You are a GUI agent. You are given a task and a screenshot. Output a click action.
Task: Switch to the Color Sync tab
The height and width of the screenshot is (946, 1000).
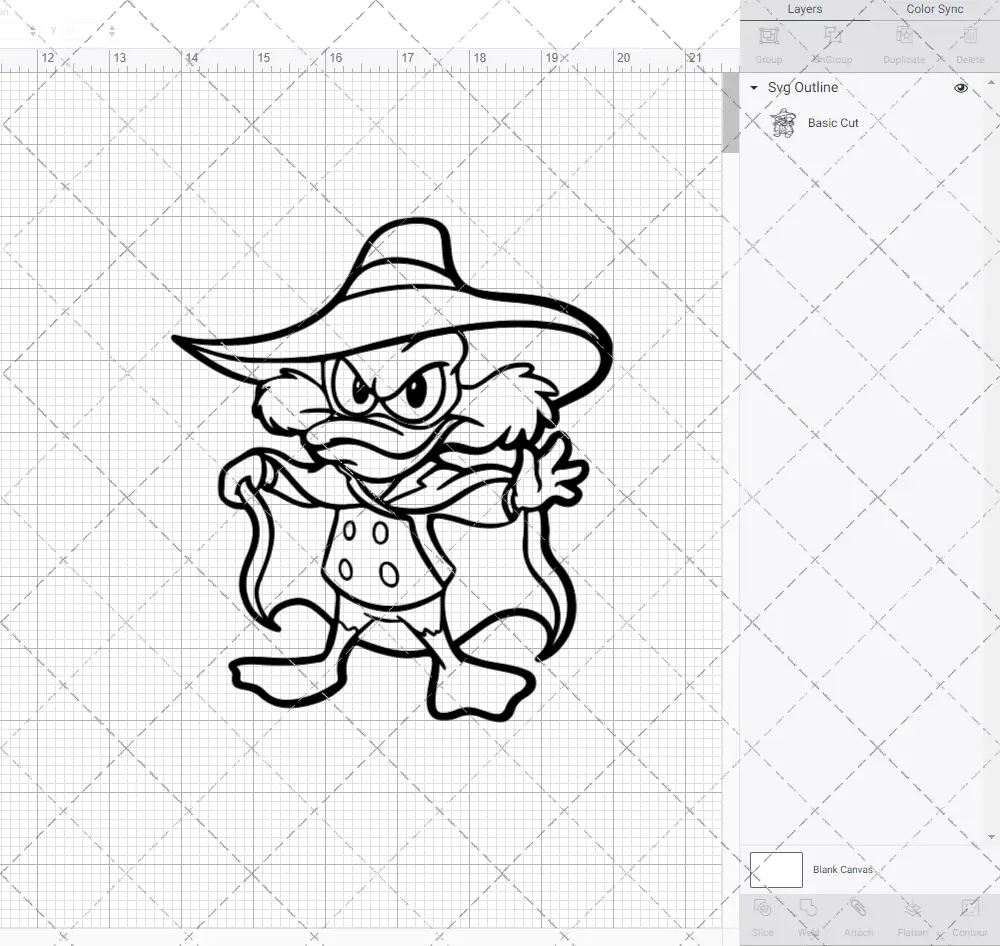pyautogui.click(x=933, y=9)
